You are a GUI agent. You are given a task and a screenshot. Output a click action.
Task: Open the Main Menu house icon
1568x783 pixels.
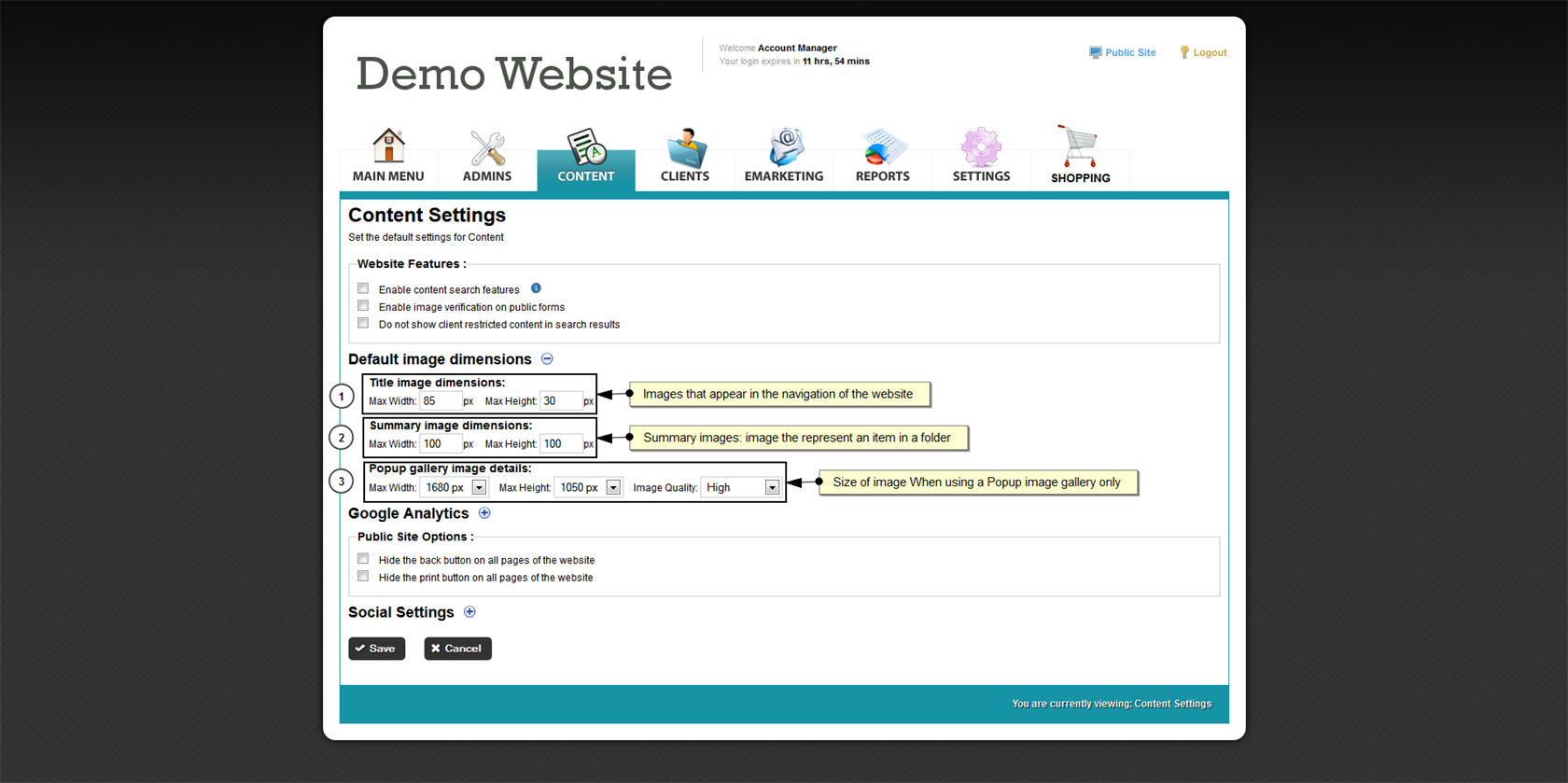(388, 147)
